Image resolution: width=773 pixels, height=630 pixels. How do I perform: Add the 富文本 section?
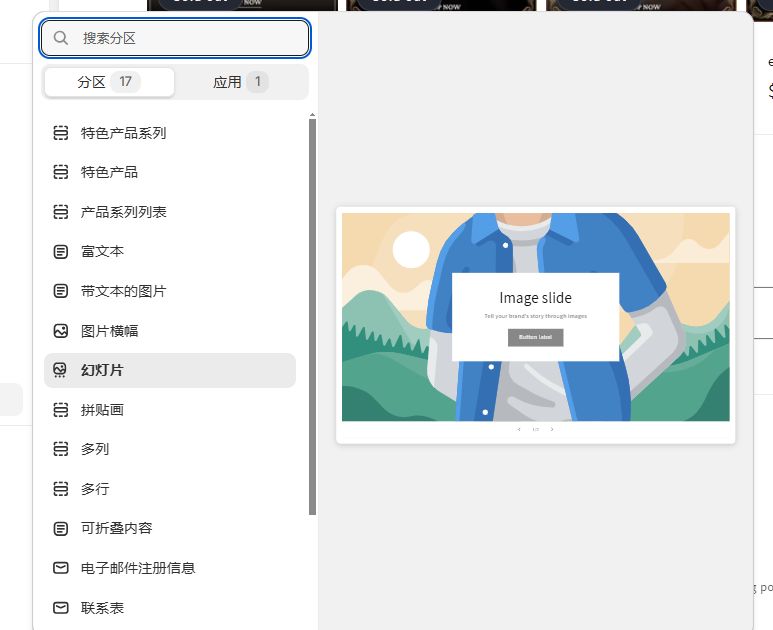pos(170,252)
